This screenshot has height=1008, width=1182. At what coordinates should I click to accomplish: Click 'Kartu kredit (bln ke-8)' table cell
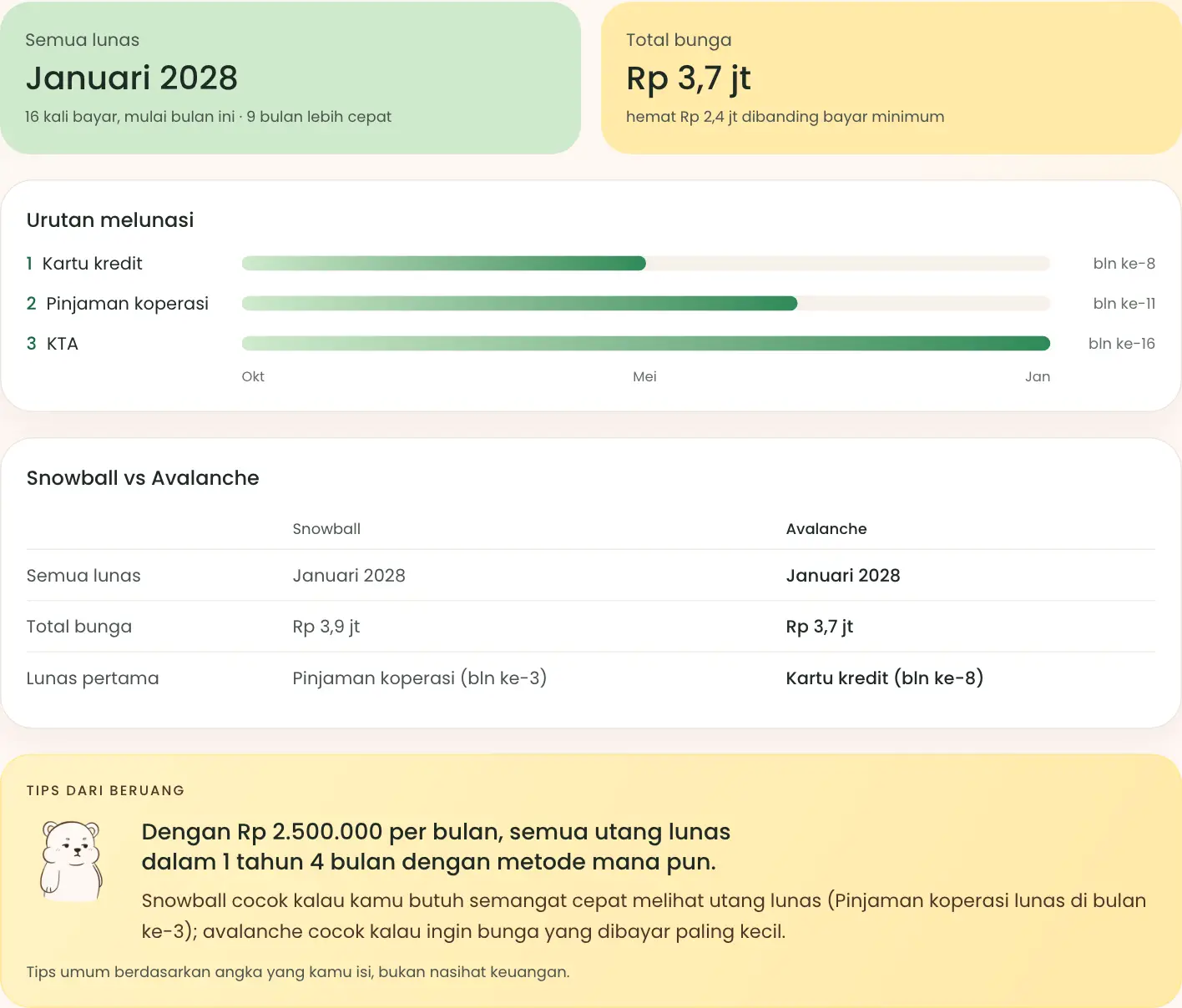pyautogui.click(x=885, y=678)
